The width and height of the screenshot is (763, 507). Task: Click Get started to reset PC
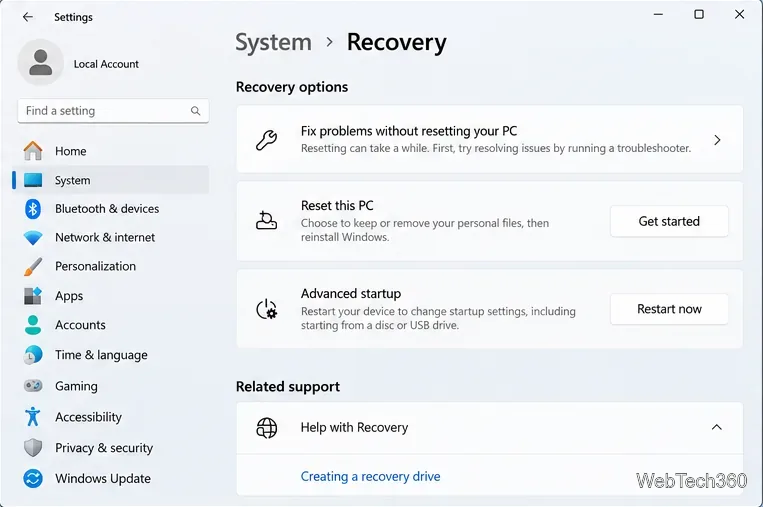(x=669, y=221)
